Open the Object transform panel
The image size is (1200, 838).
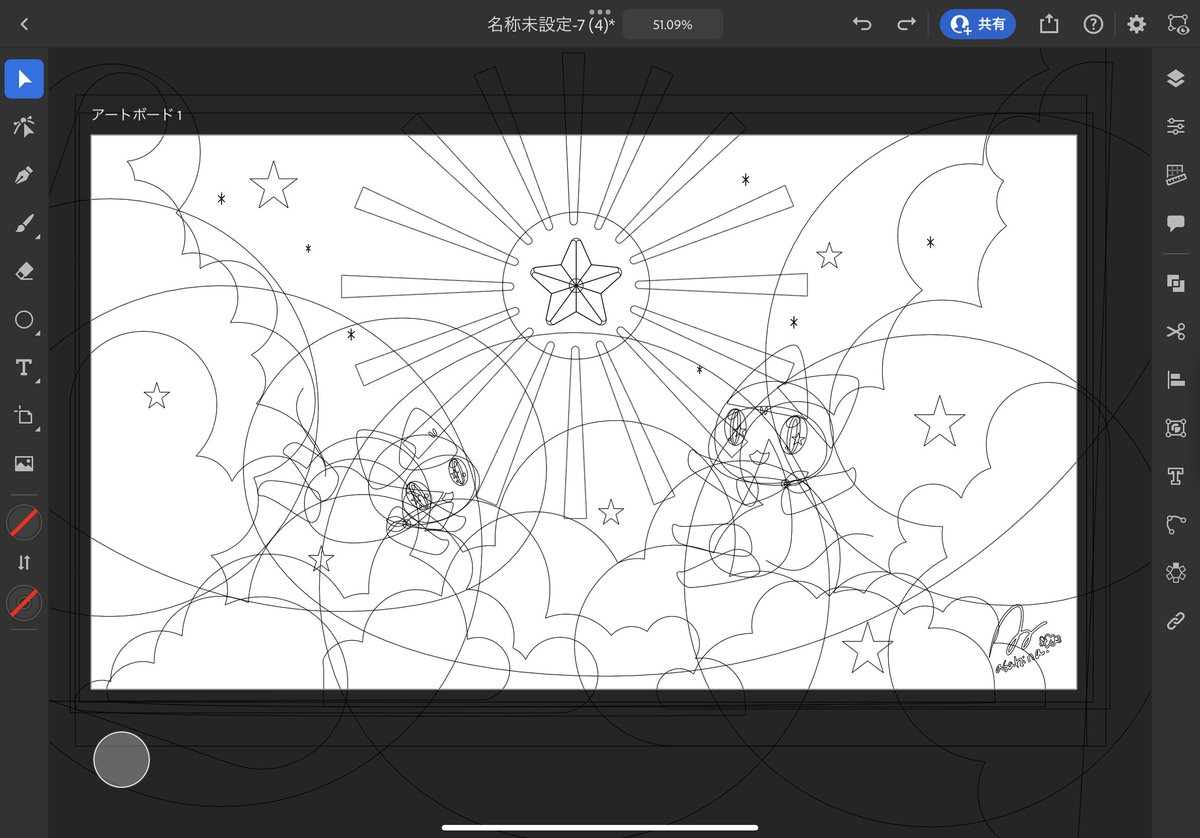tap(1176, 427)
